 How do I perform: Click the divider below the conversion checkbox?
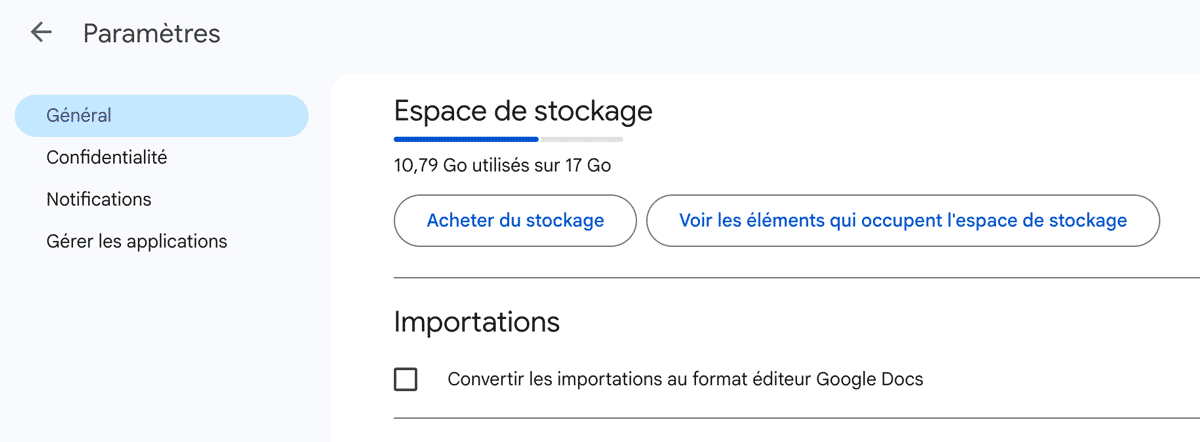[x=790, y=418]
